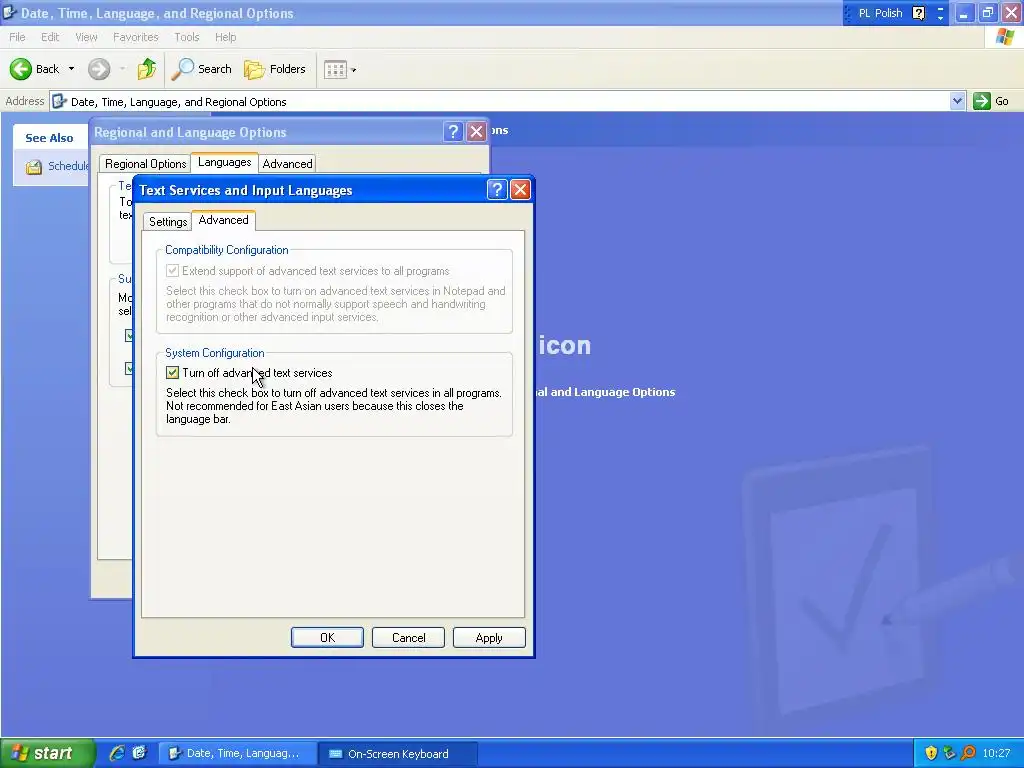Open the language bar options arrow
Screen dimensions: 1024x768
tap(940, 18)
